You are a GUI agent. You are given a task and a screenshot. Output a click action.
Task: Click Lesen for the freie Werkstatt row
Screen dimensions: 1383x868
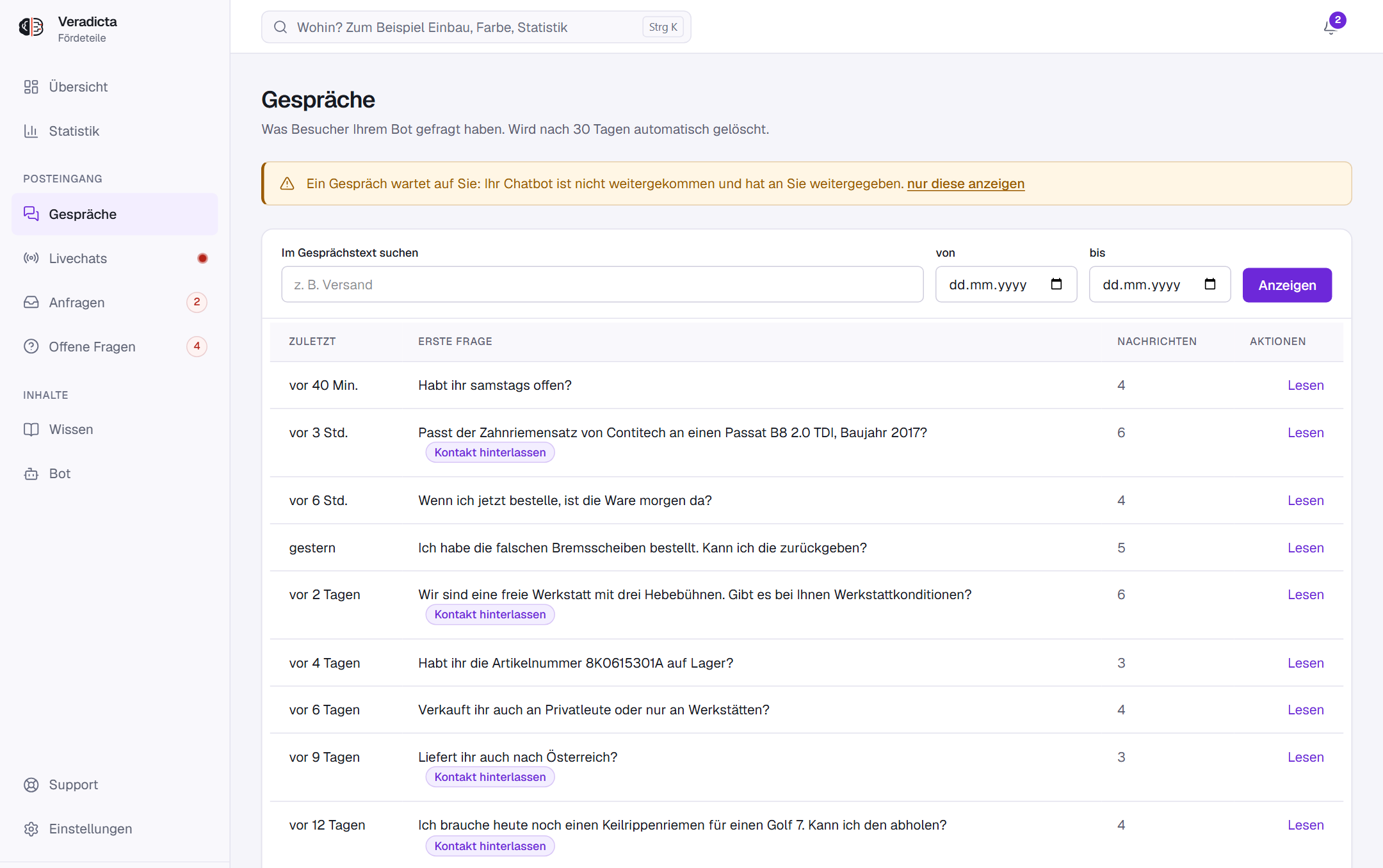(1306, 595)
